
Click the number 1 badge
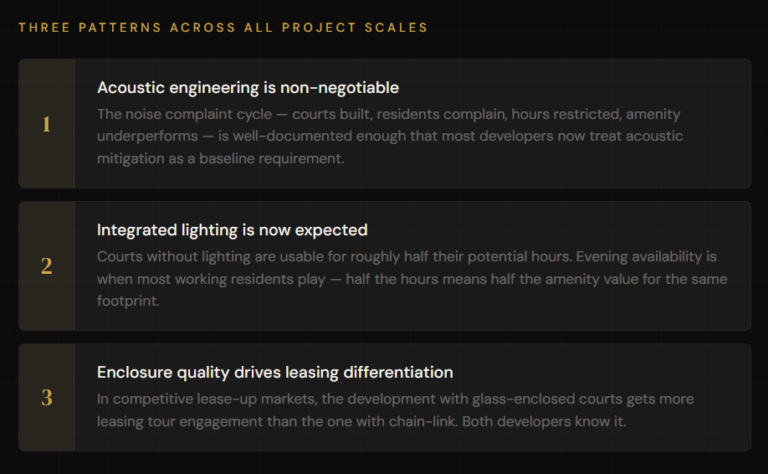(x=46, y=124)
